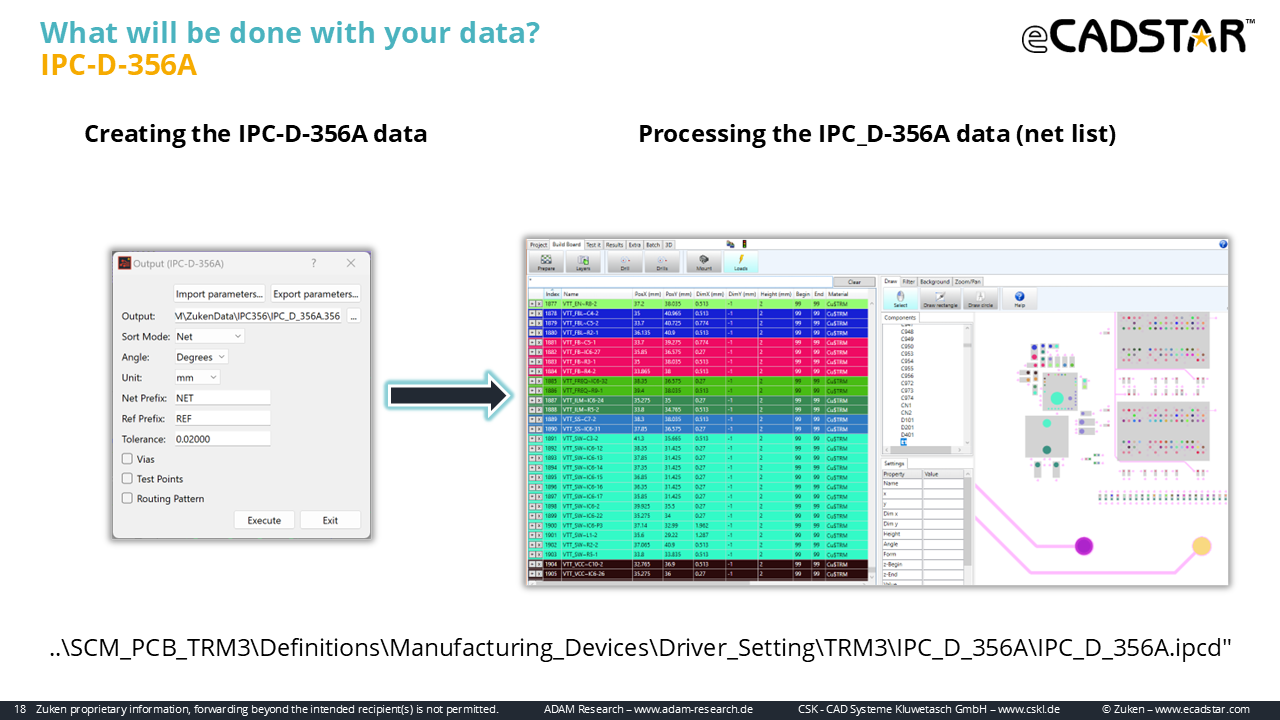
Task: Select component D101 in Components list
Action: click(907, 420)
